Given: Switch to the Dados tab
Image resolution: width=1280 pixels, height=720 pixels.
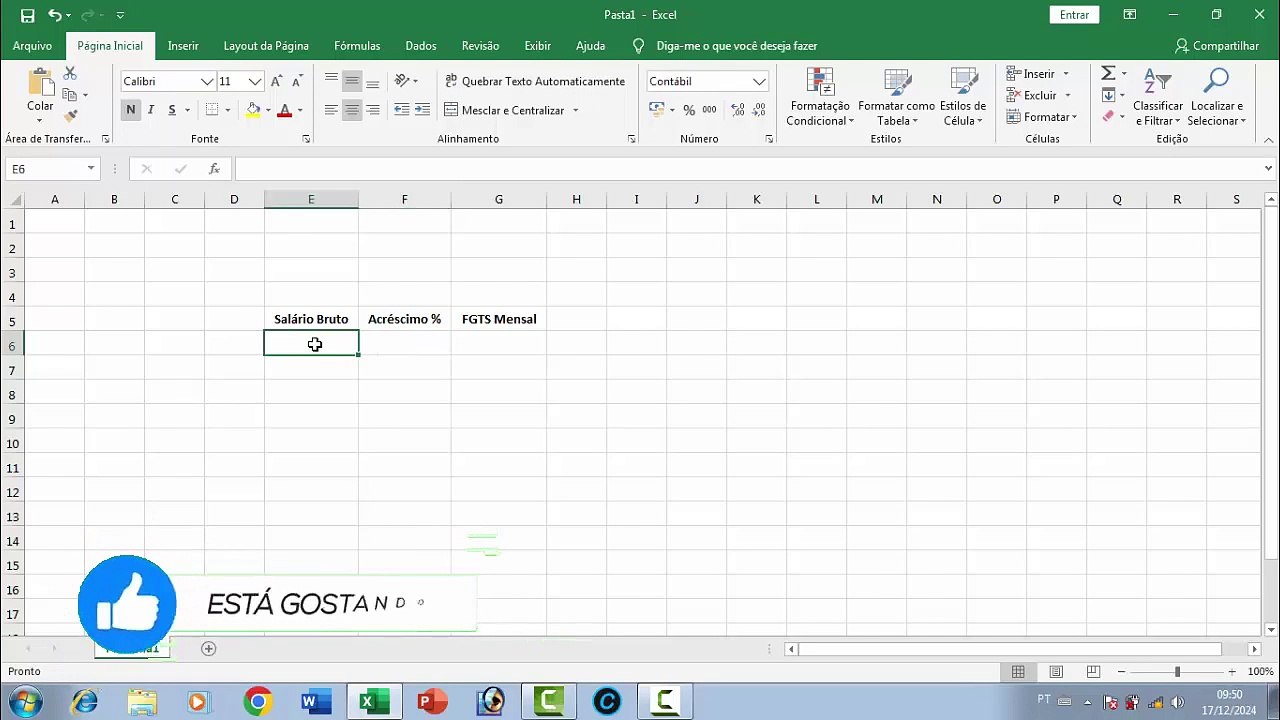Looking at the screenshot, I should click(x=421, y=46).
